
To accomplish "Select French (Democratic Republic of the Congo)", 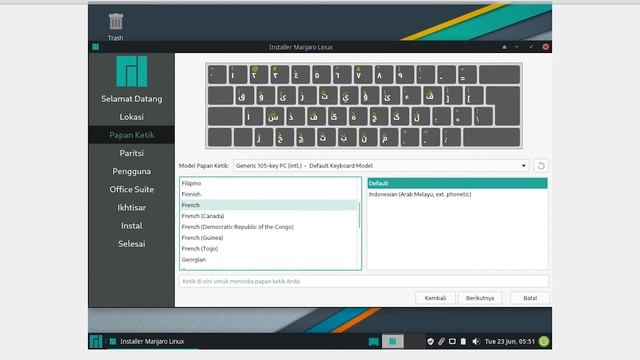I will [x=269, y=227].
